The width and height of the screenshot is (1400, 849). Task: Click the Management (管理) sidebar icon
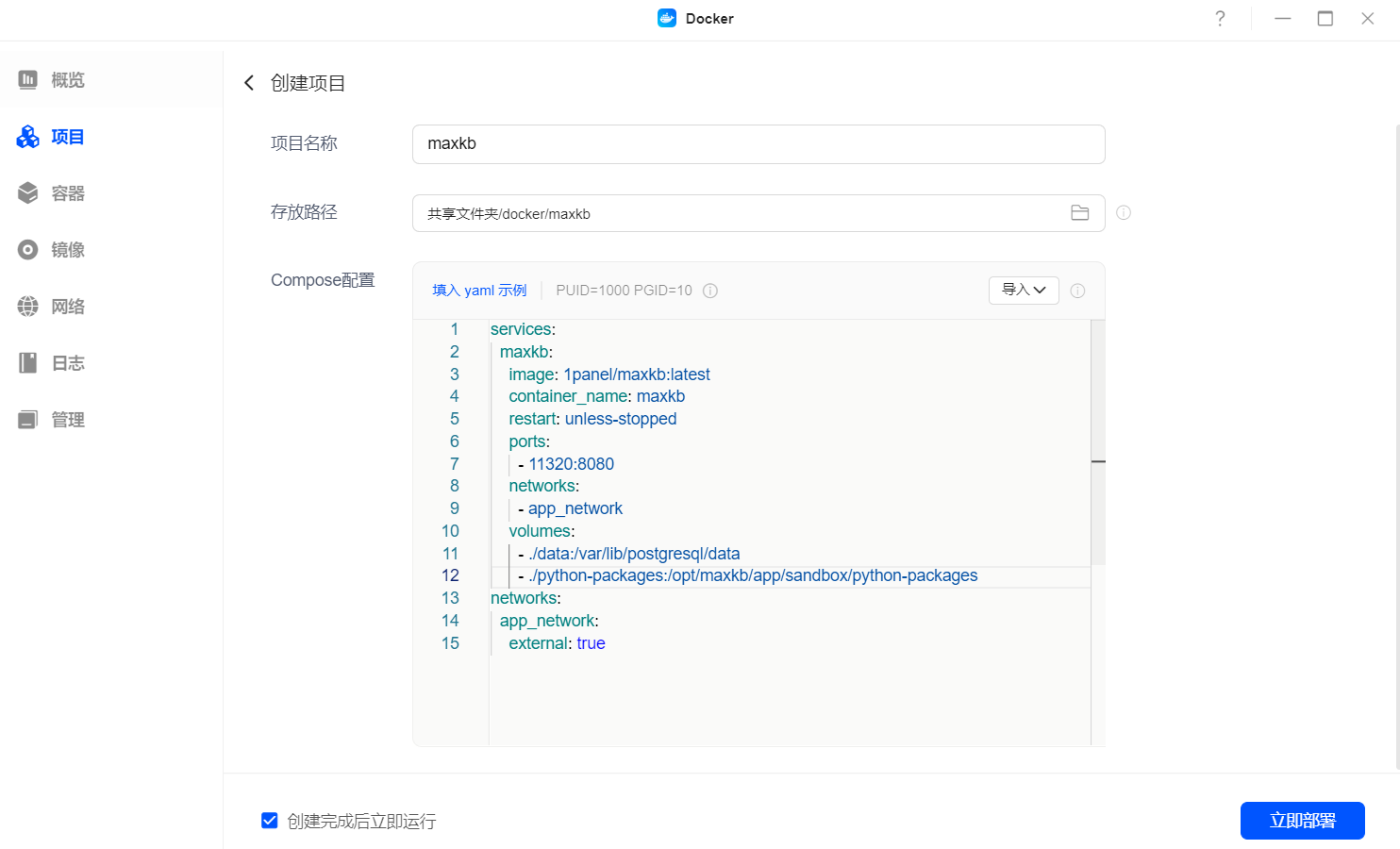[x=28, y=420]
